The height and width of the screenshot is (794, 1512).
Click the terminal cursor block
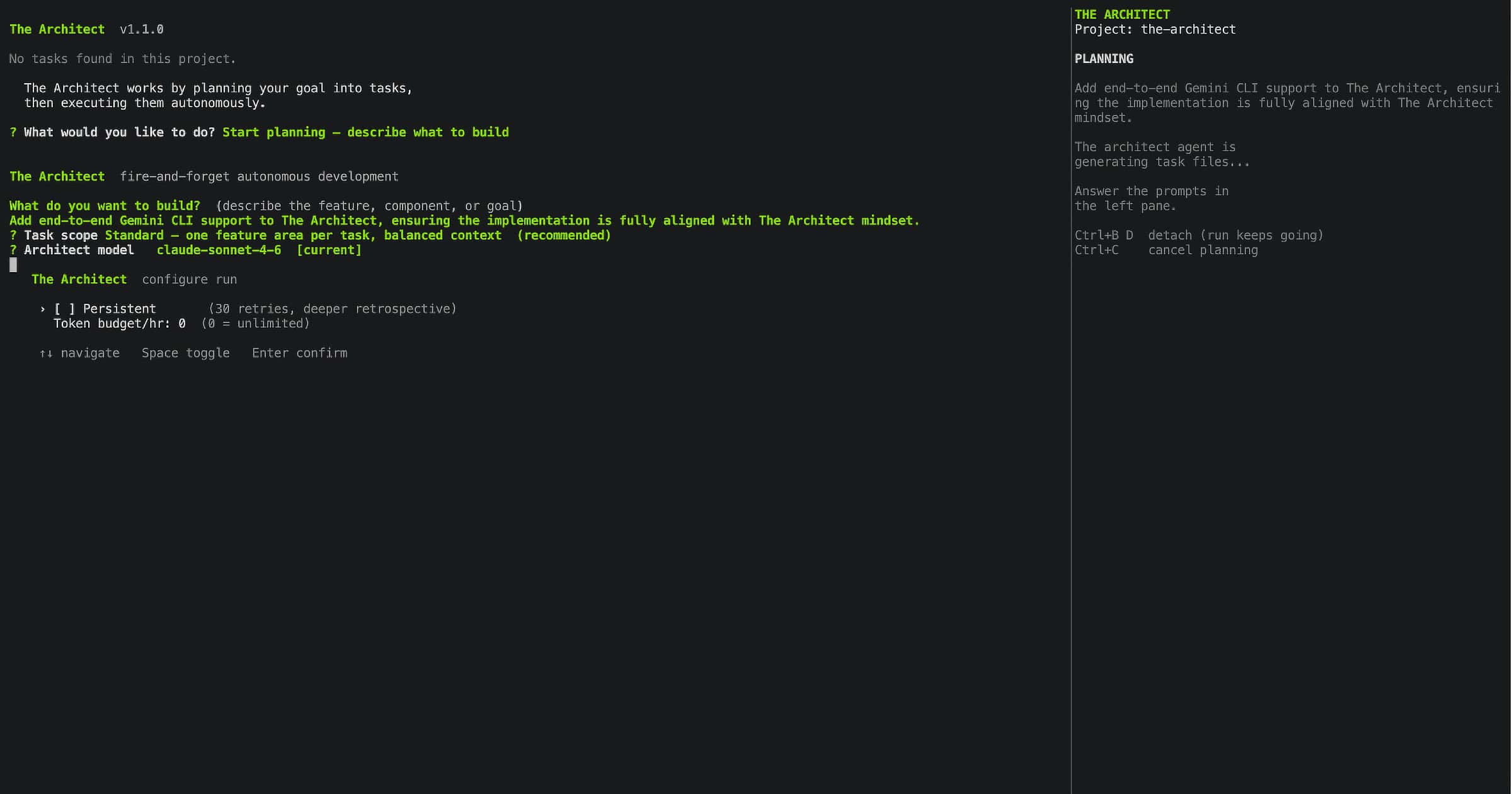[x=13, y=265]
